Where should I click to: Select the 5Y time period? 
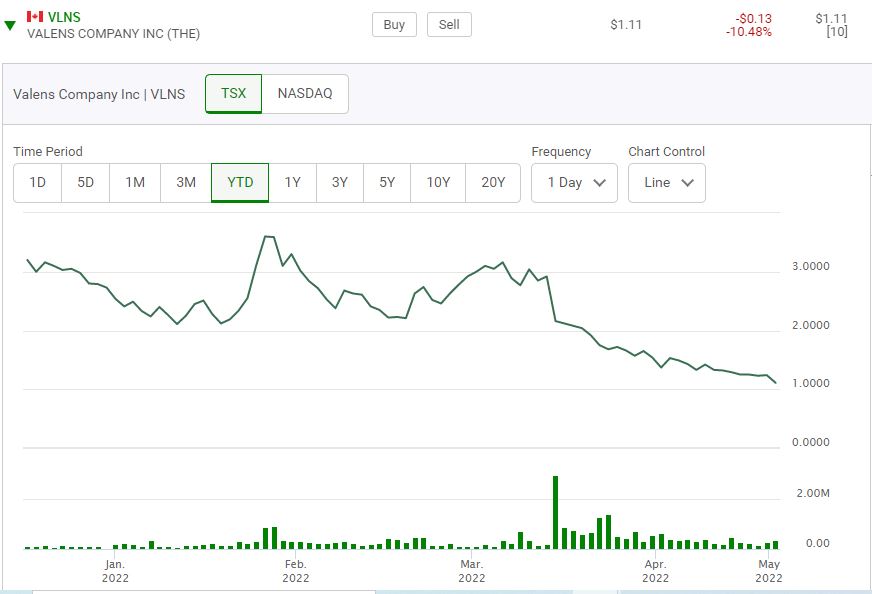point(387,182)
